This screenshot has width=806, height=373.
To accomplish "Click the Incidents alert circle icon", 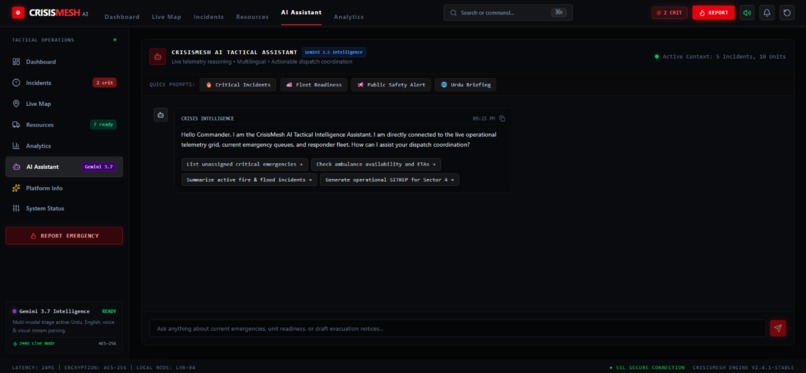I will [x=16, y=83].
